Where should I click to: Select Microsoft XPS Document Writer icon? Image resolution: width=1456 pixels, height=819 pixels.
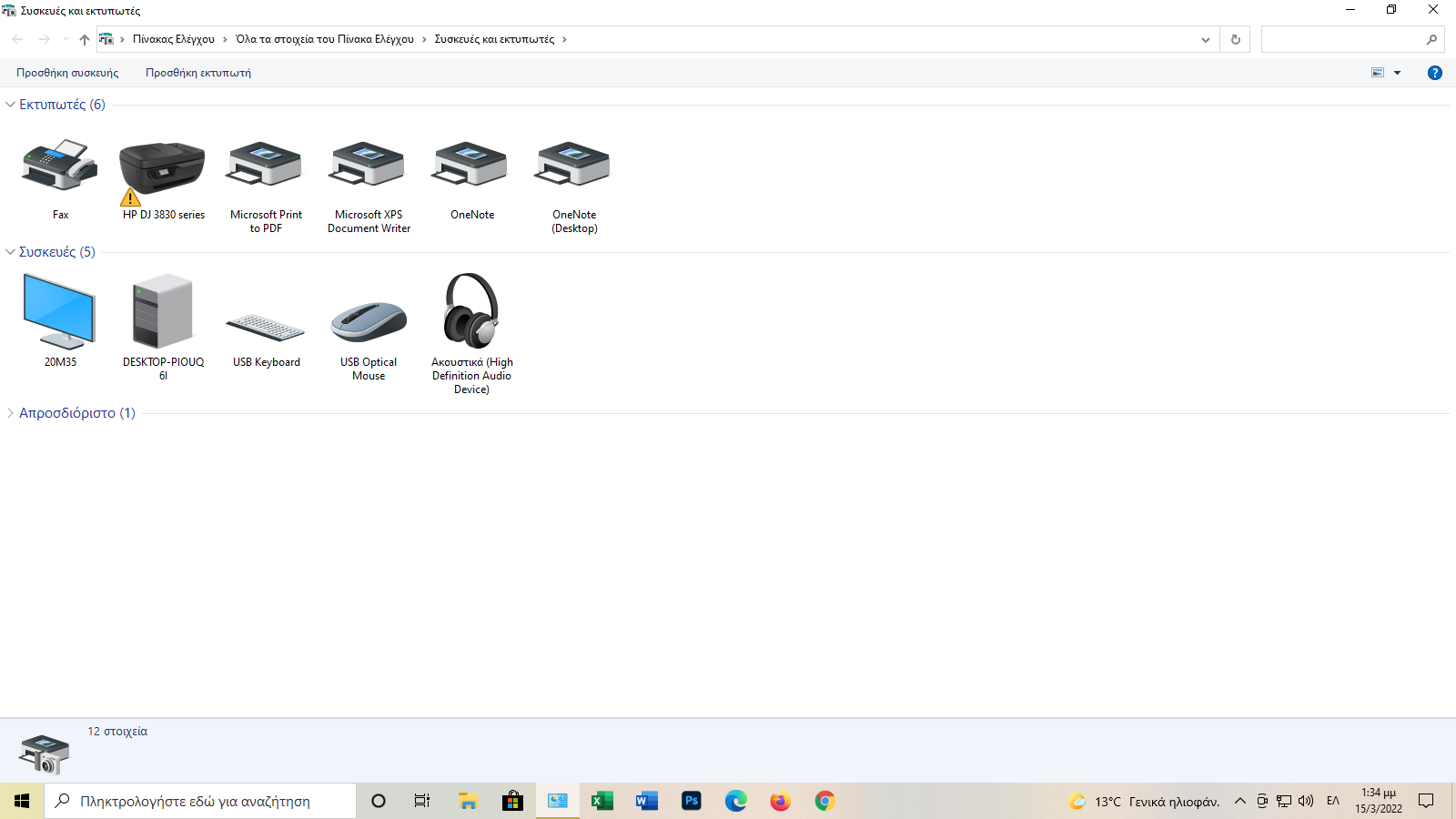tap(369, 165)
